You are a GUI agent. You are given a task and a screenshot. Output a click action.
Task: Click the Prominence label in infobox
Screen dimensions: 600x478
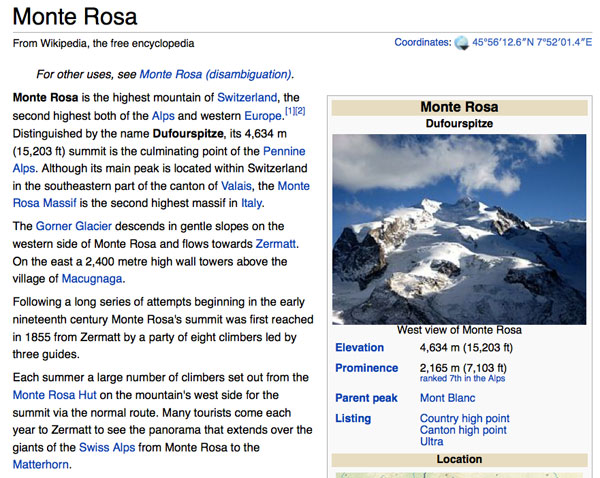(367, 368)
